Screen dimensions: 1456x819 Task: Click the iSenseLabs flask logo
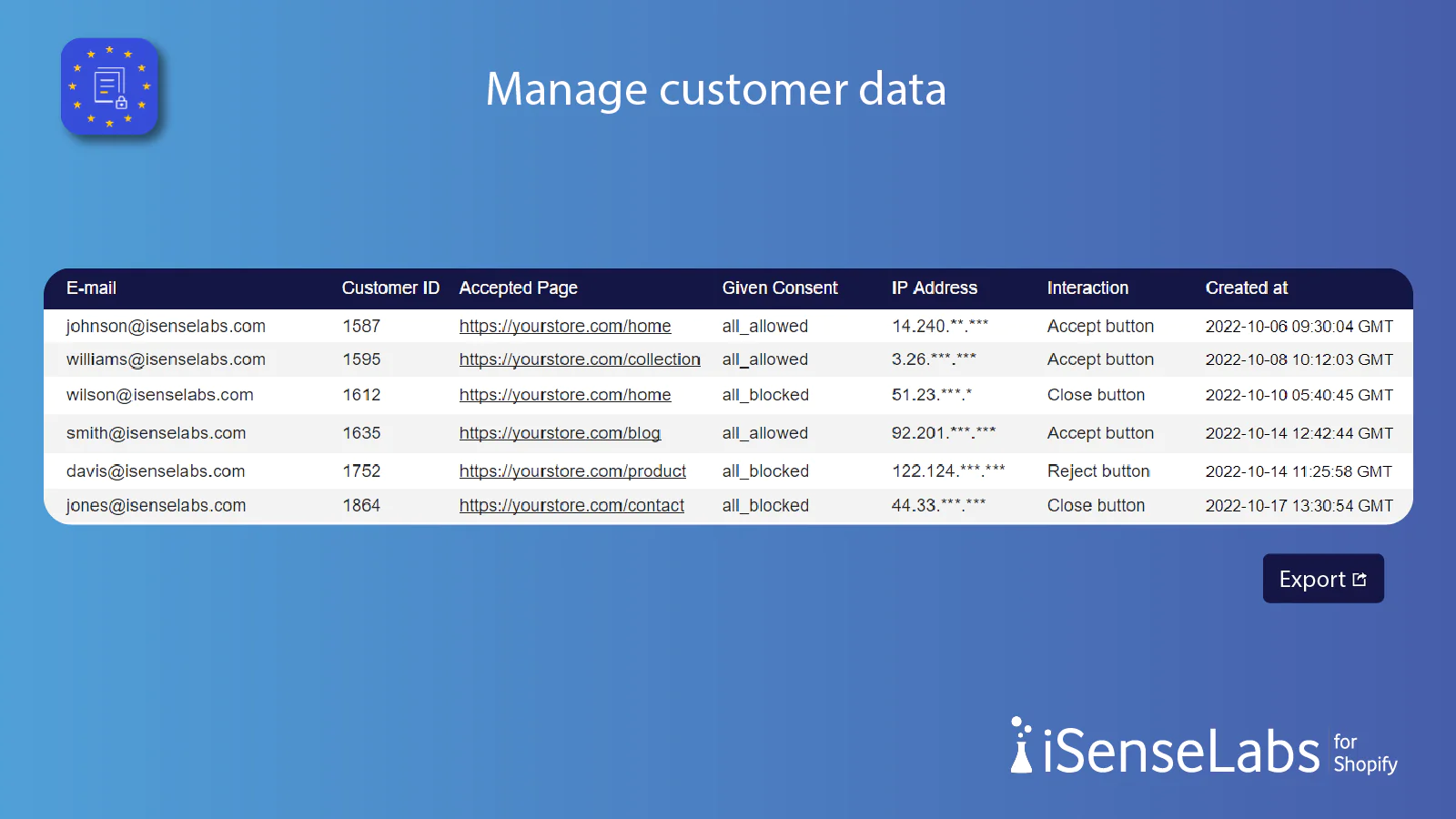click(x=1021, y=745)
